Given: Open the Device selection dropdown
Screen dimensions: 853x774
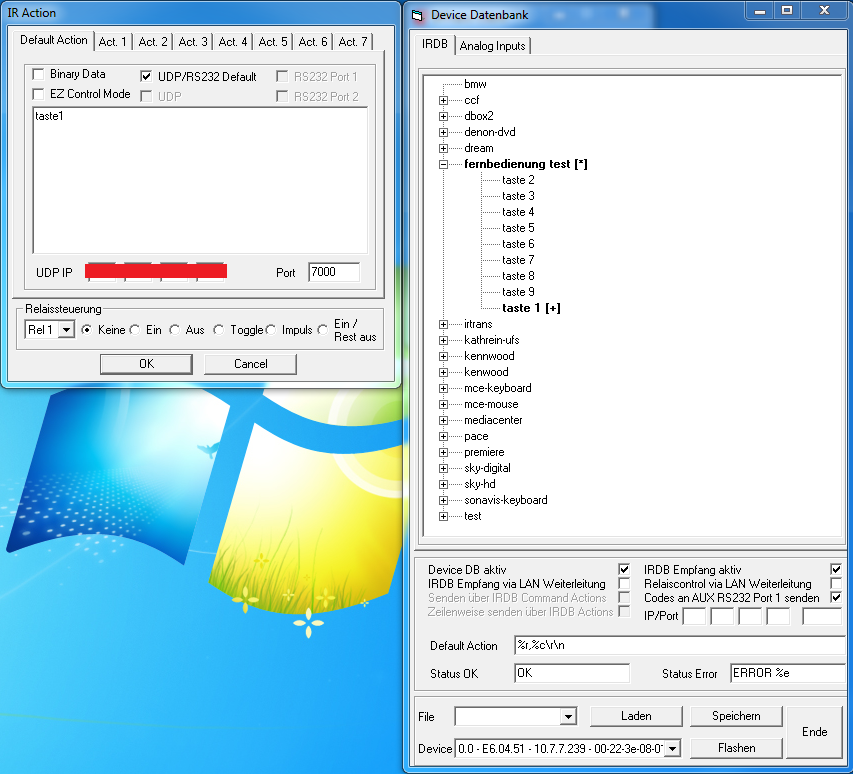Looking at the screenshot, I should tap(672, 748).
